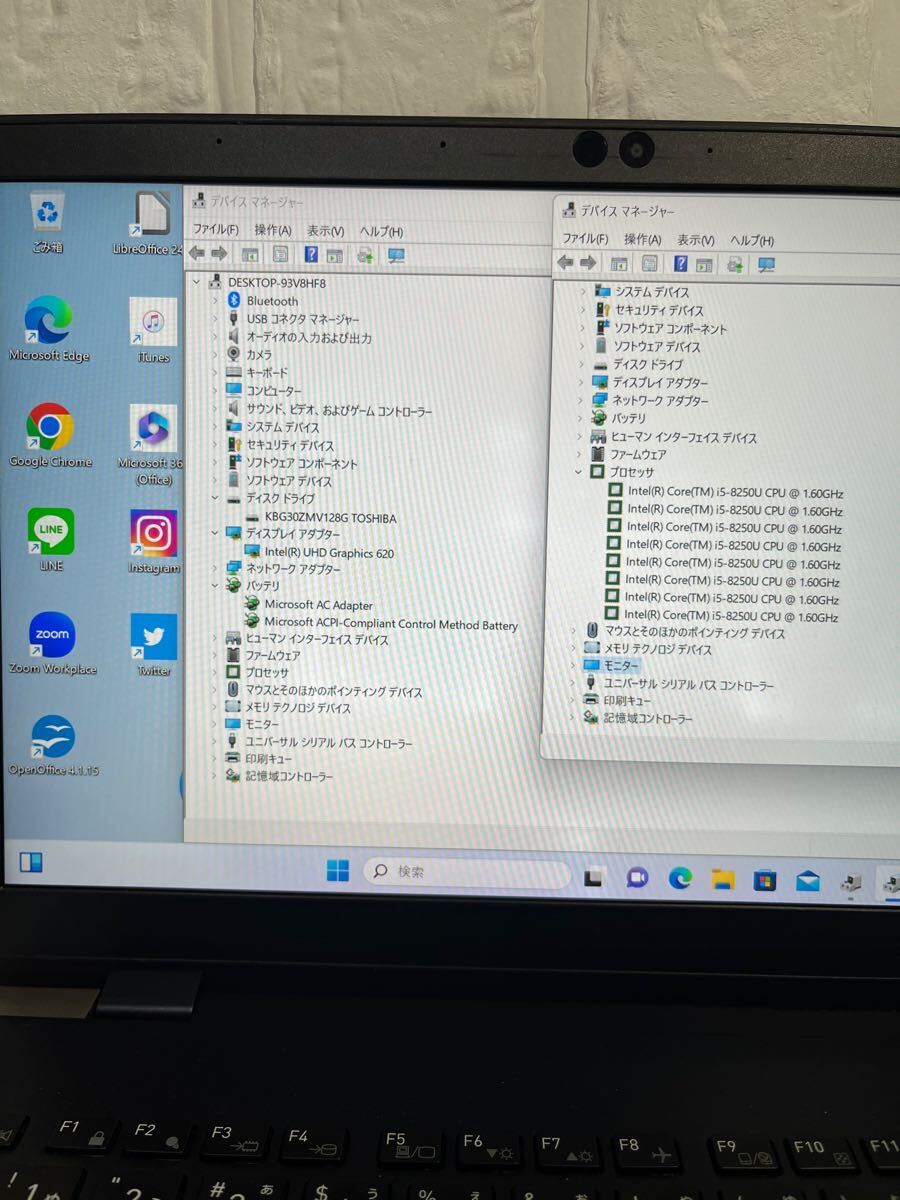
Task: Click Forward arrow in DESKTOP-93V8HF8 Device Manager toolbar
Action: coord(219,254)
